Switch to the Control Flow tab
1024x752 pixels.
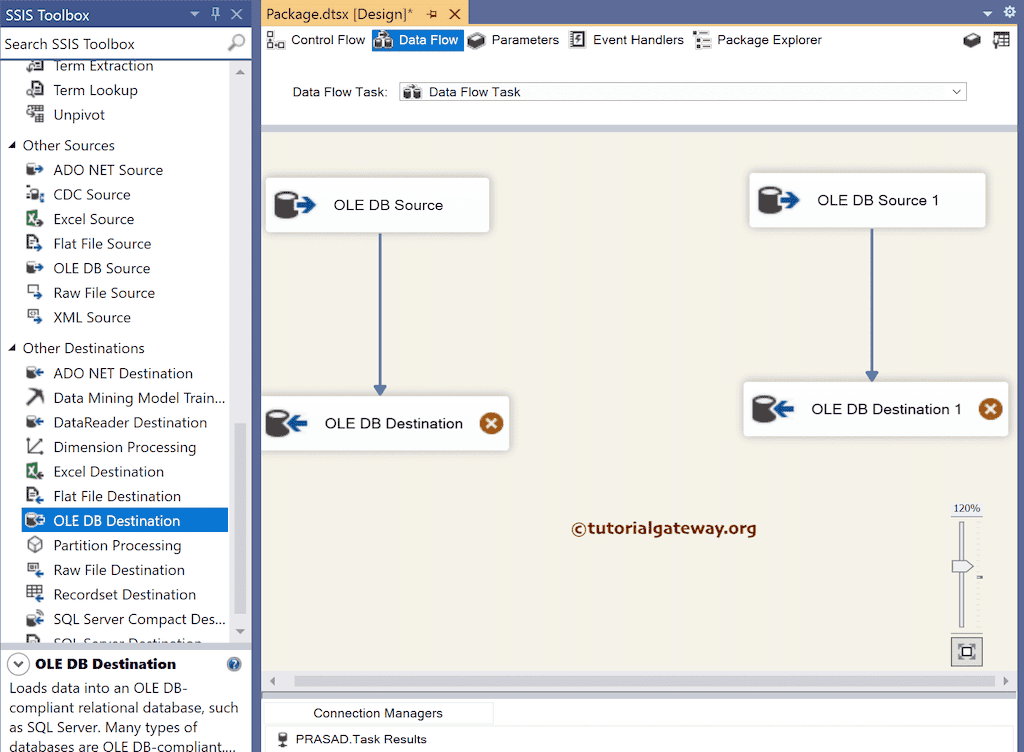click(316, 40)
